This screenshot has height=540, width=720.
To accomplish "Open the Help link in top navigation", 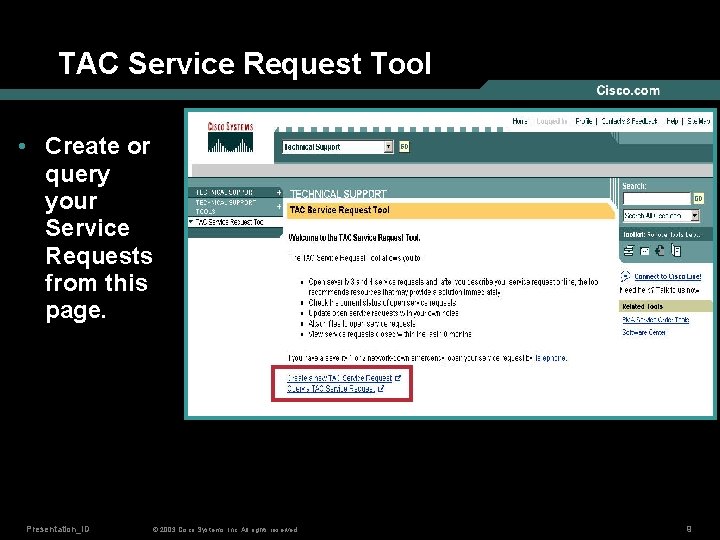I will tap(672, 121).
